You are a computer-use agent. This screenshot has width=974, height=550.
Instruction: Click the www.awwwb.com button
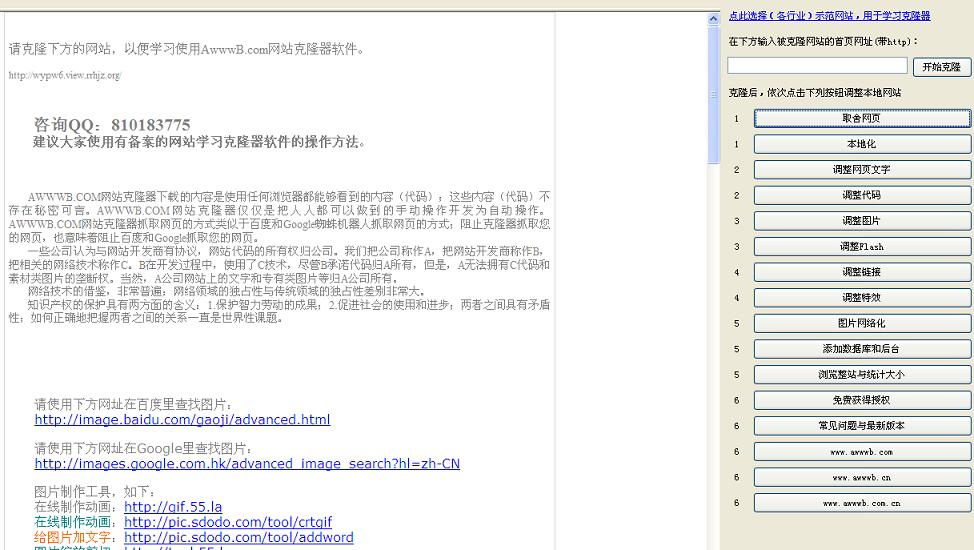[x=861, y=452]
